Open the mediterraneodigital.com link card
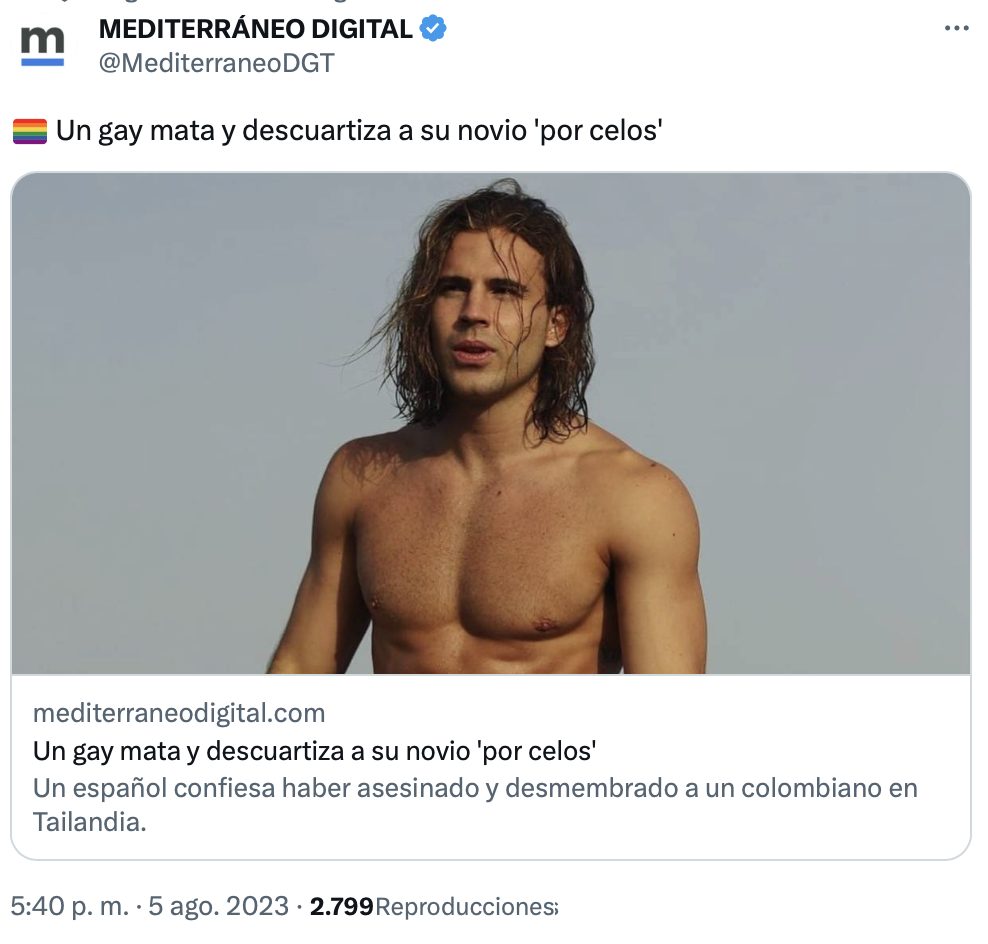The image size is (988, 944). pos(179,713)
